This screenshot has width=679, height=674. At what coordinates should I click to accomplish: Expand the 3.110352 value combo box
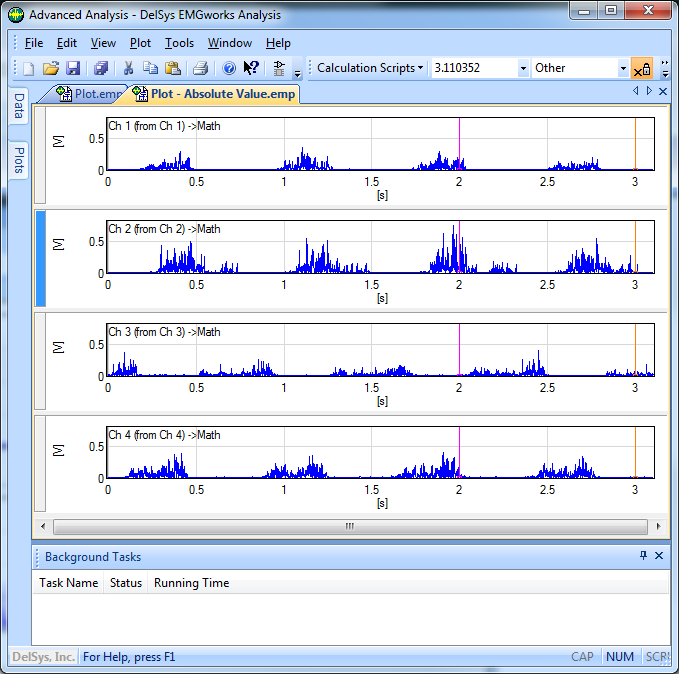tap(523, 69)
